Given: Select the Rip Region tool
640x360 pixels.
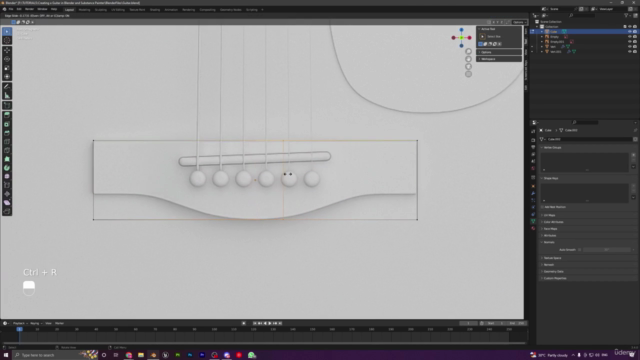Looking at the screenshot, I should (x=7, y=211).
